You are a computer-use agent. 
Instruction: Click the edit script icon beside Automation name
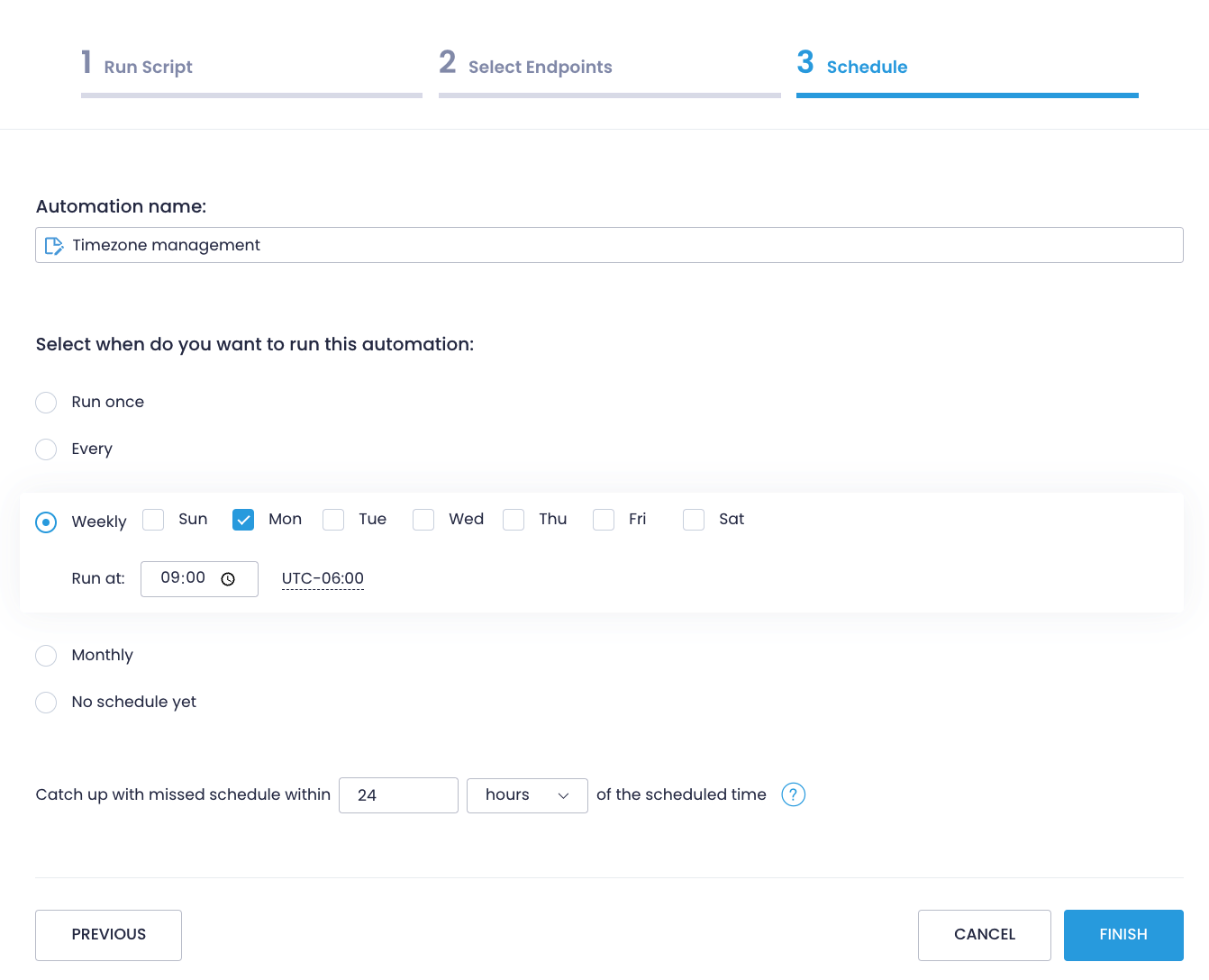coord(54,244)
